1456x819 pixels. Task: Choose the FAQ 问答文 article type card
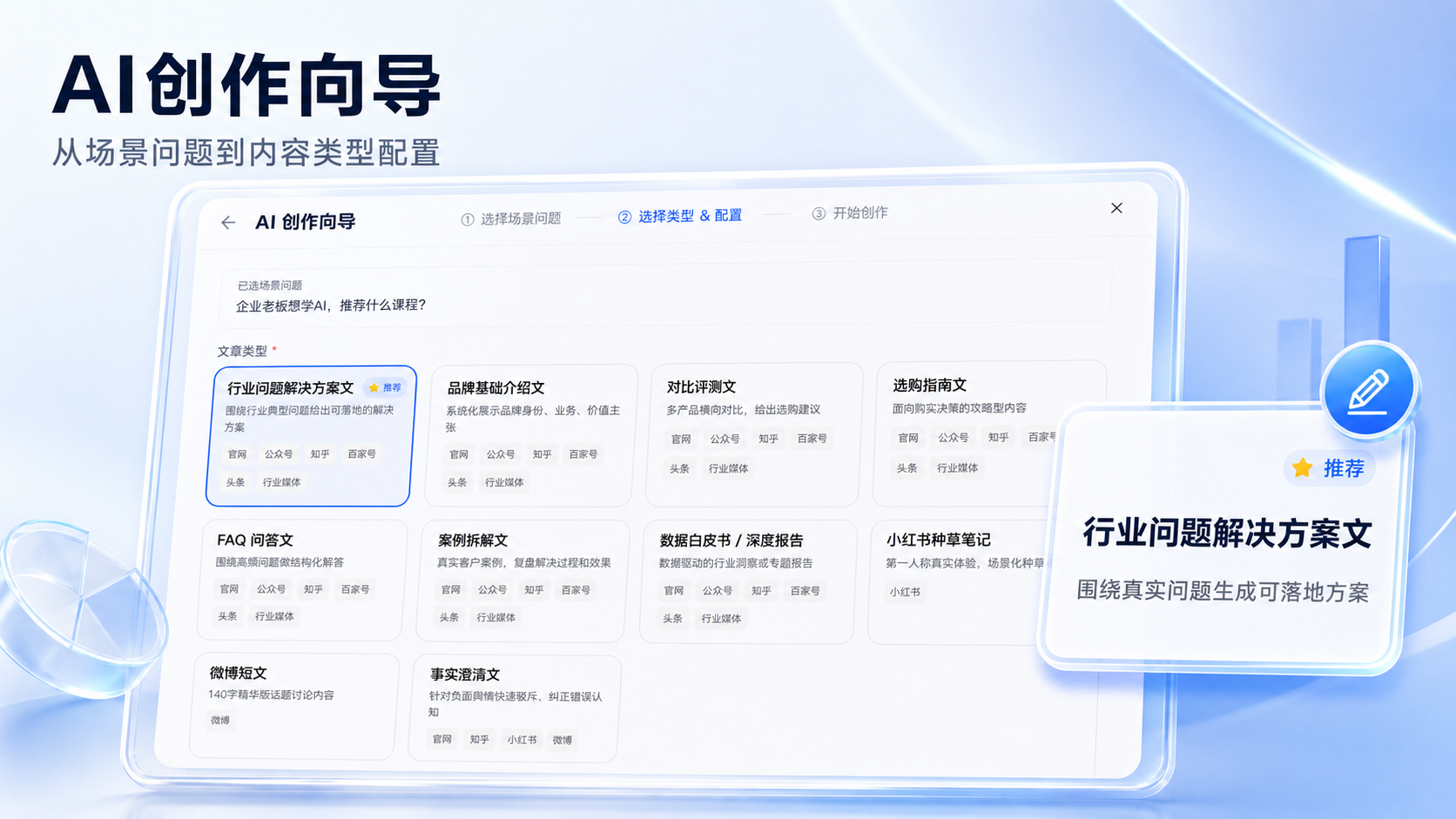304,581
